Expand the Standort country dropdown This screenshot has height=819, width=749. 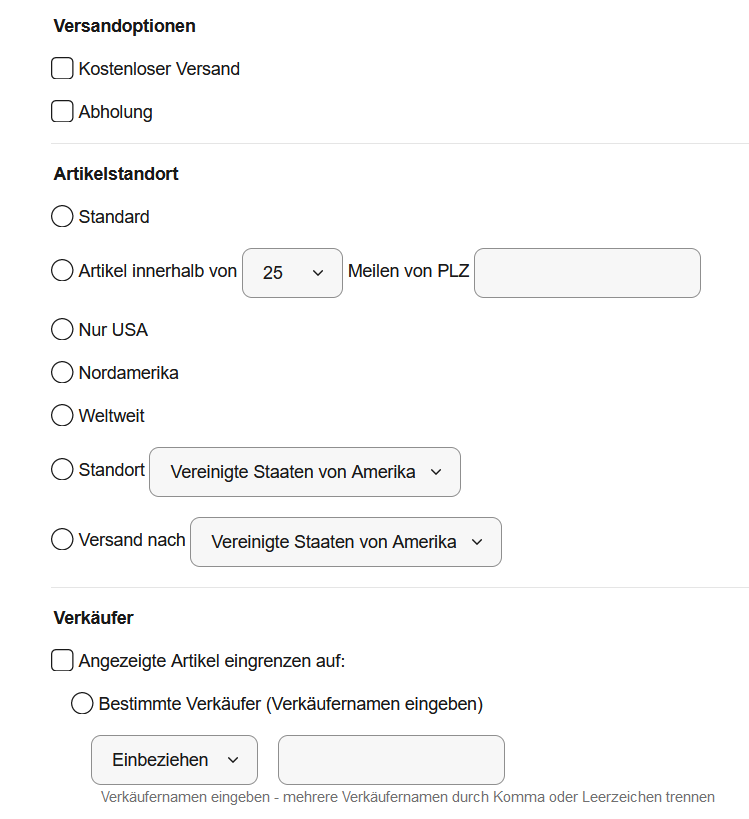click(305, 472)
